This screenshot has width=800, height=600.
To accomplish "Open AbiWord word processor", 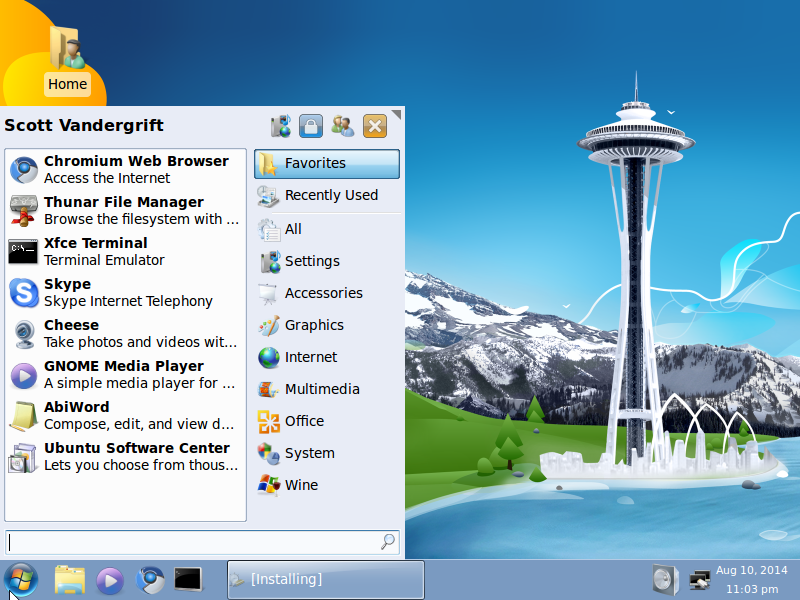I will coord(120,414).
